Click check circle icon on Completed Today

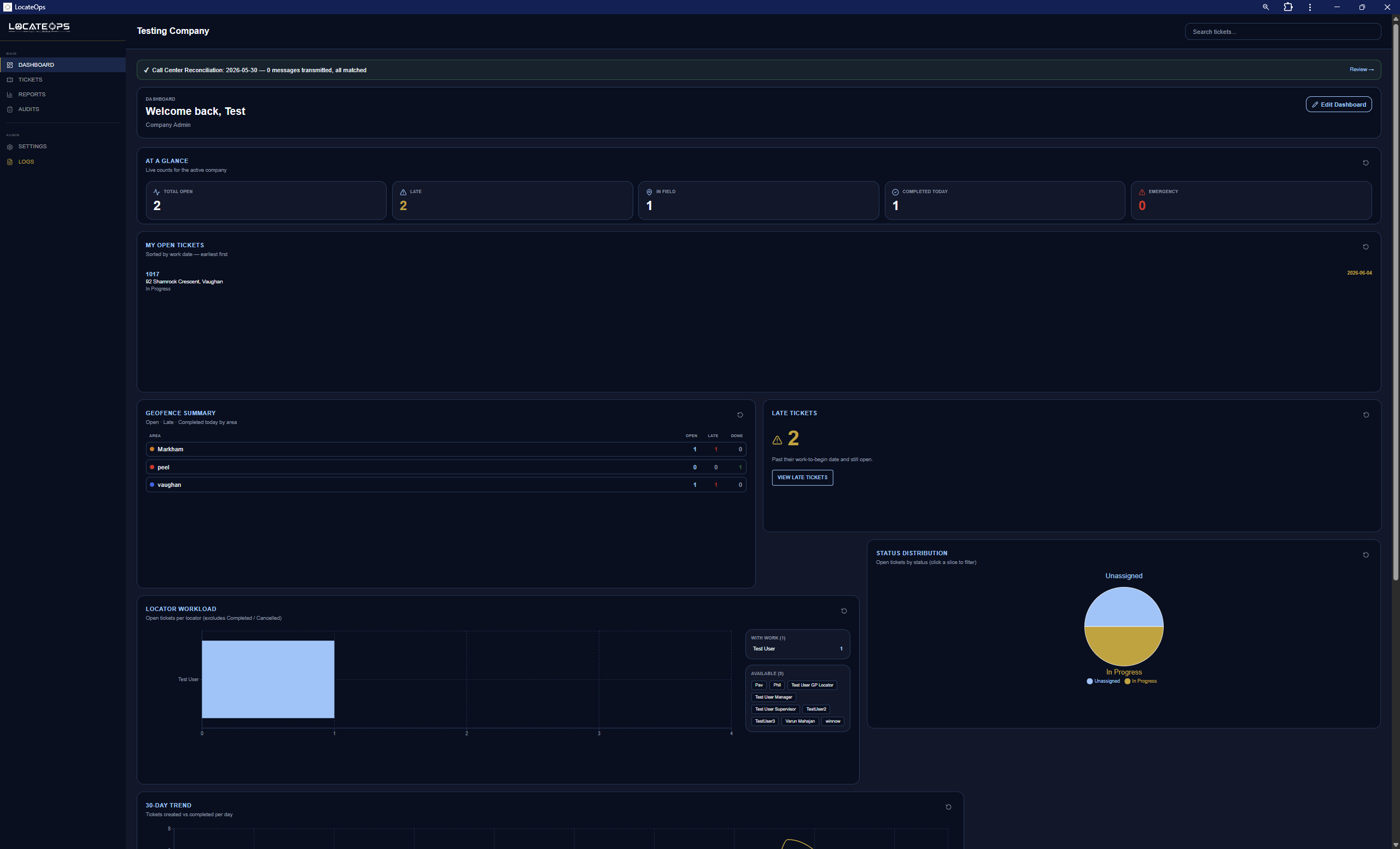[x=895, y=192]
